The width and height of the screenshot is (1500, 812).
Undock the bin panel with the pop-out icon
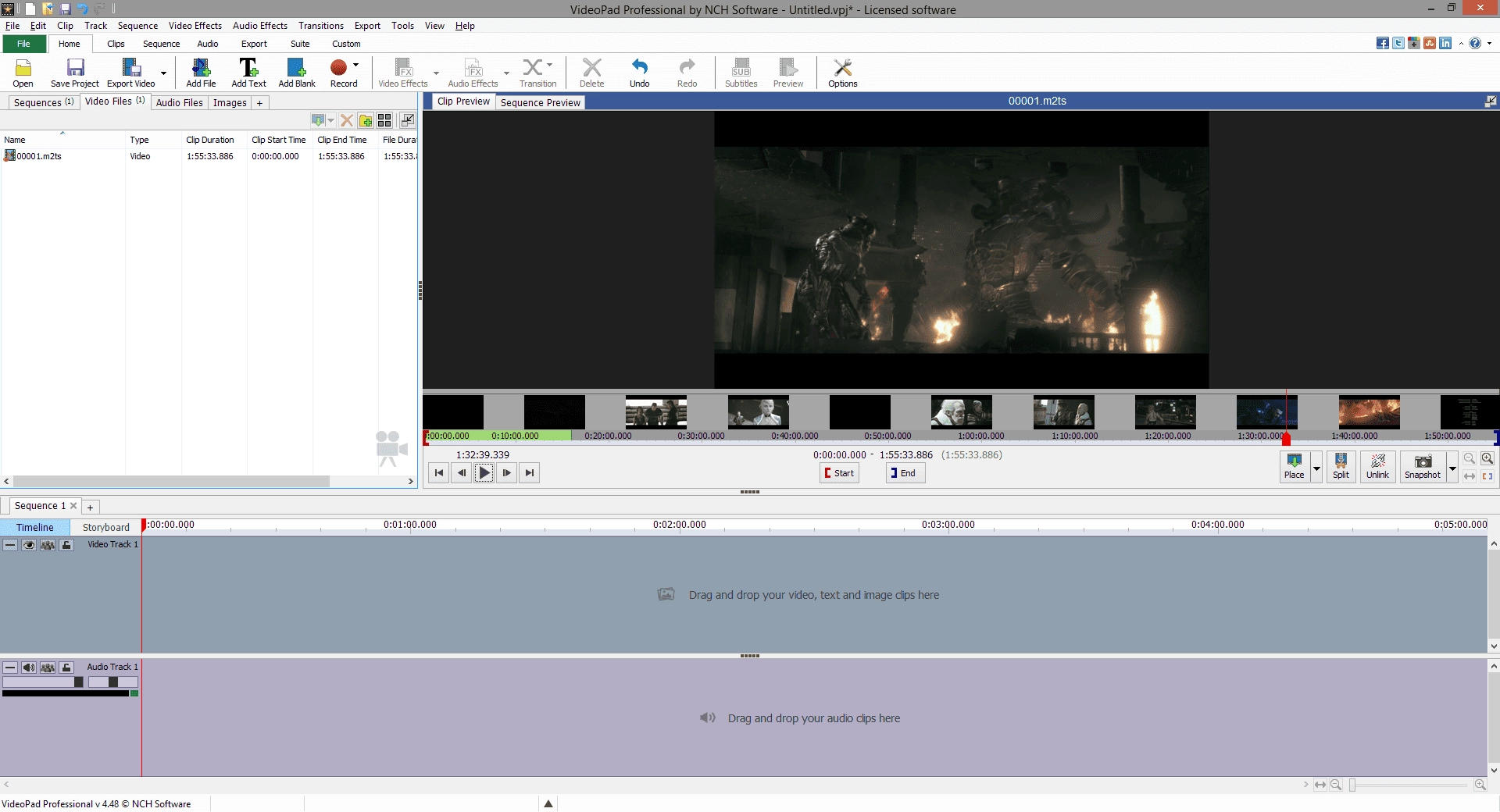pos(407,120)
